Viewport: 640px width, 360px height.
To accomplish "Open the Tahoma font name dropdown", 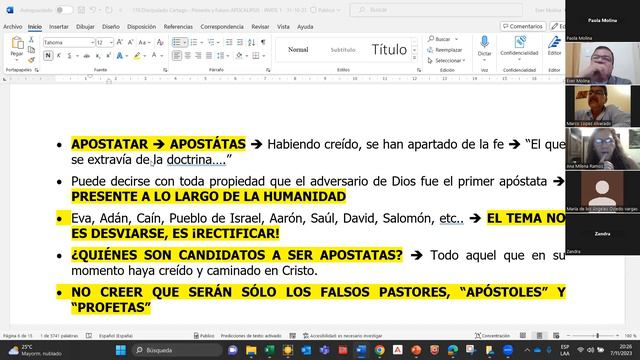I will [92, 42].
